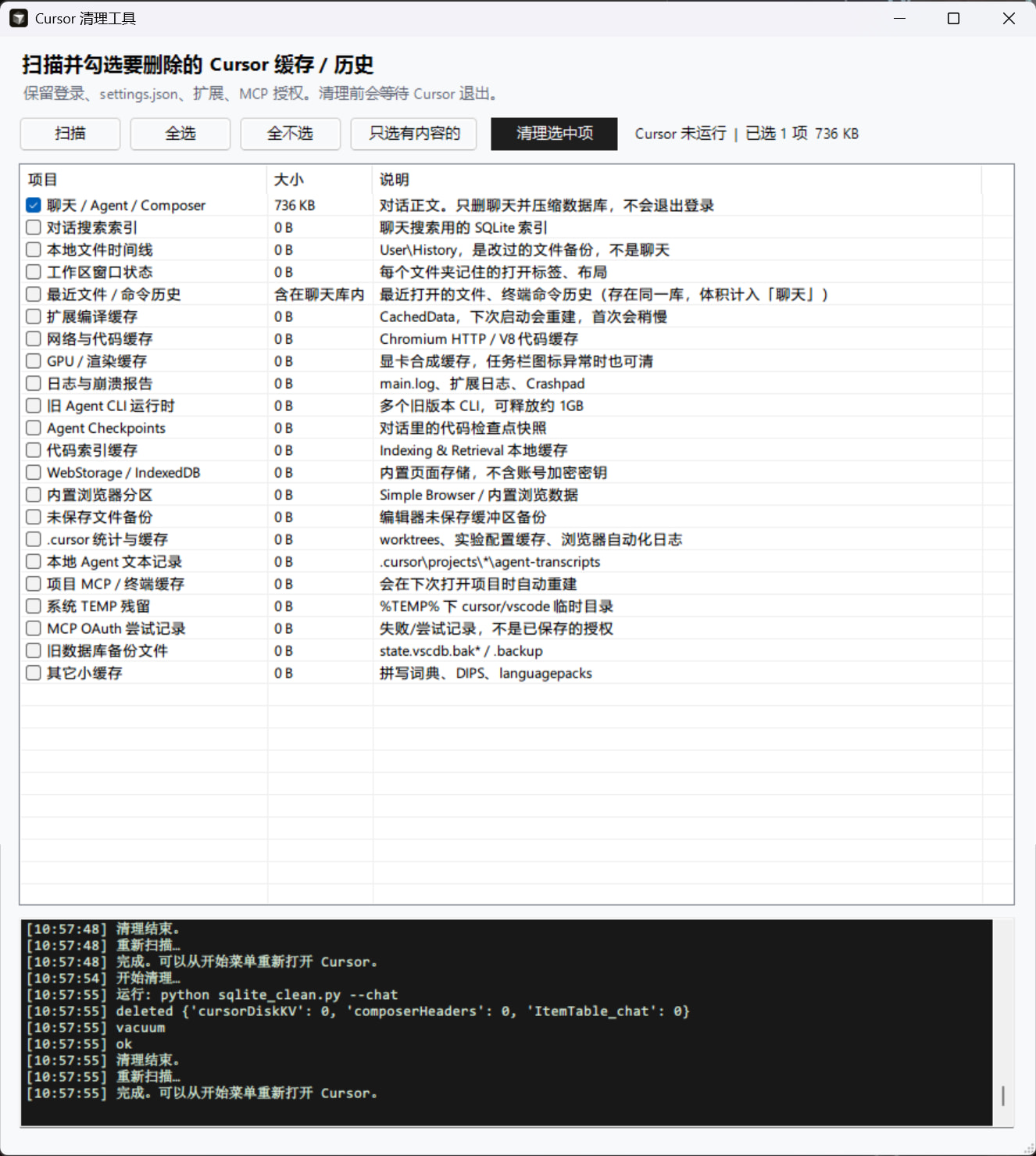Tick the 其它小缓存 checkbox
The width and height of the screenshot is (1036, 1156).
tap(34, 673)
